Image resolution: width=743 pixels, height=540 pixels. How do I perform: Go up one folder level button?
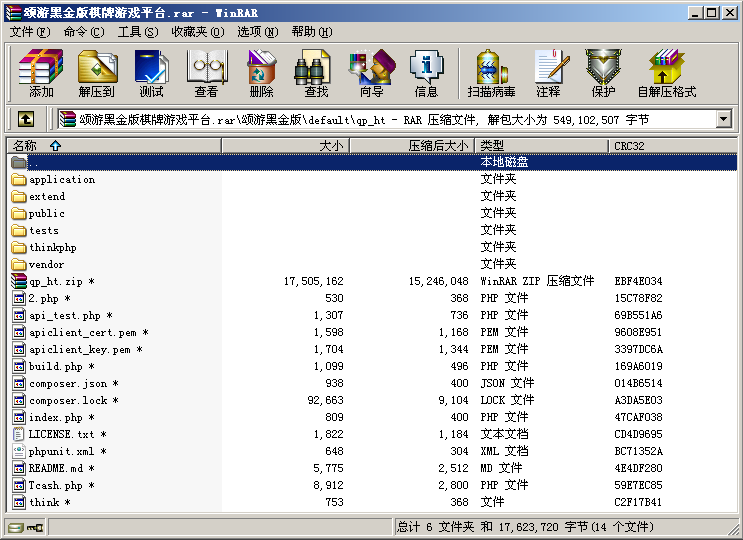tap(26, 119)
